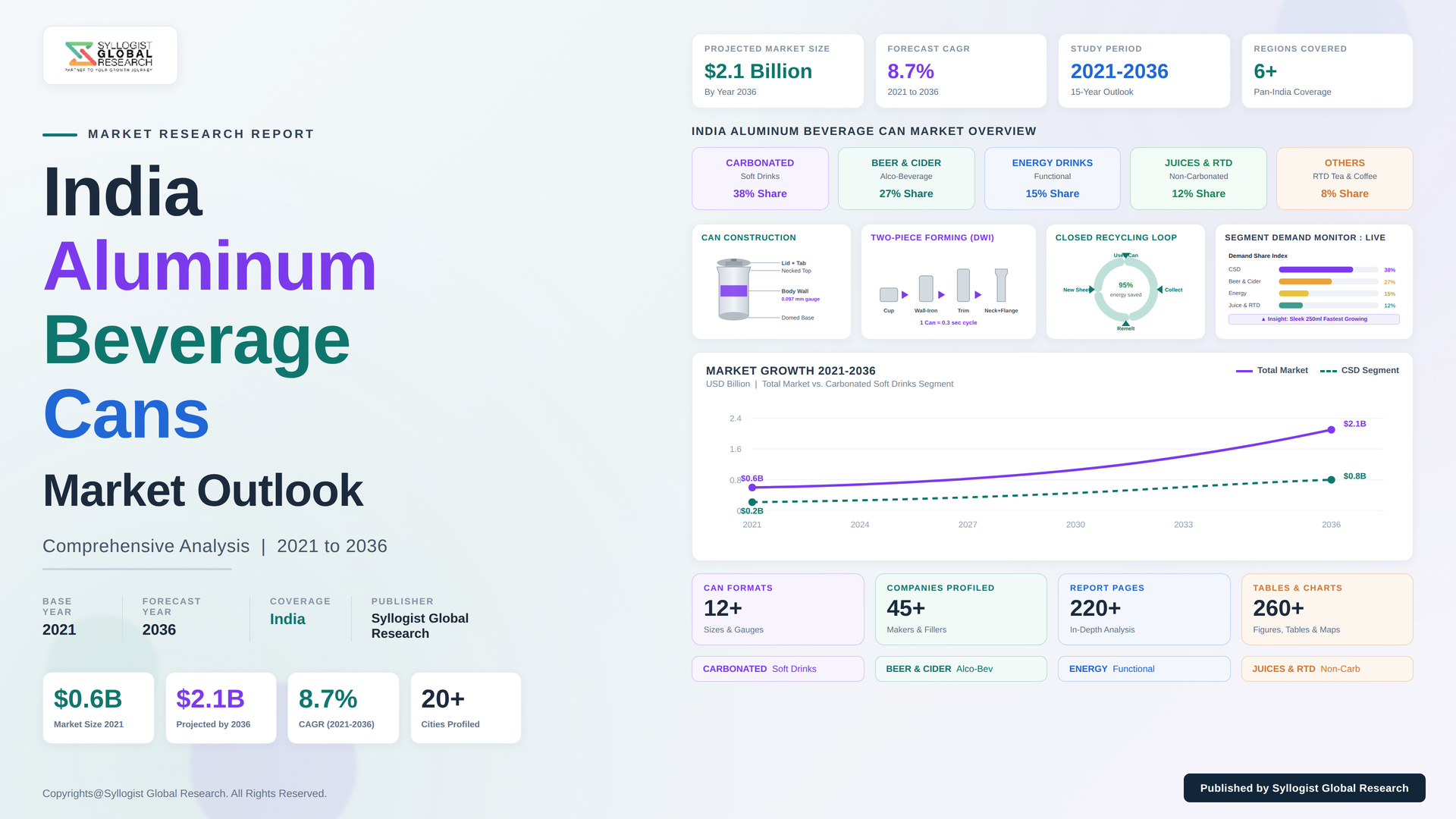The width and height of the screenshot is (1456, 819).
Task: Click the Trim stage icon
Action: pos(963,285)
